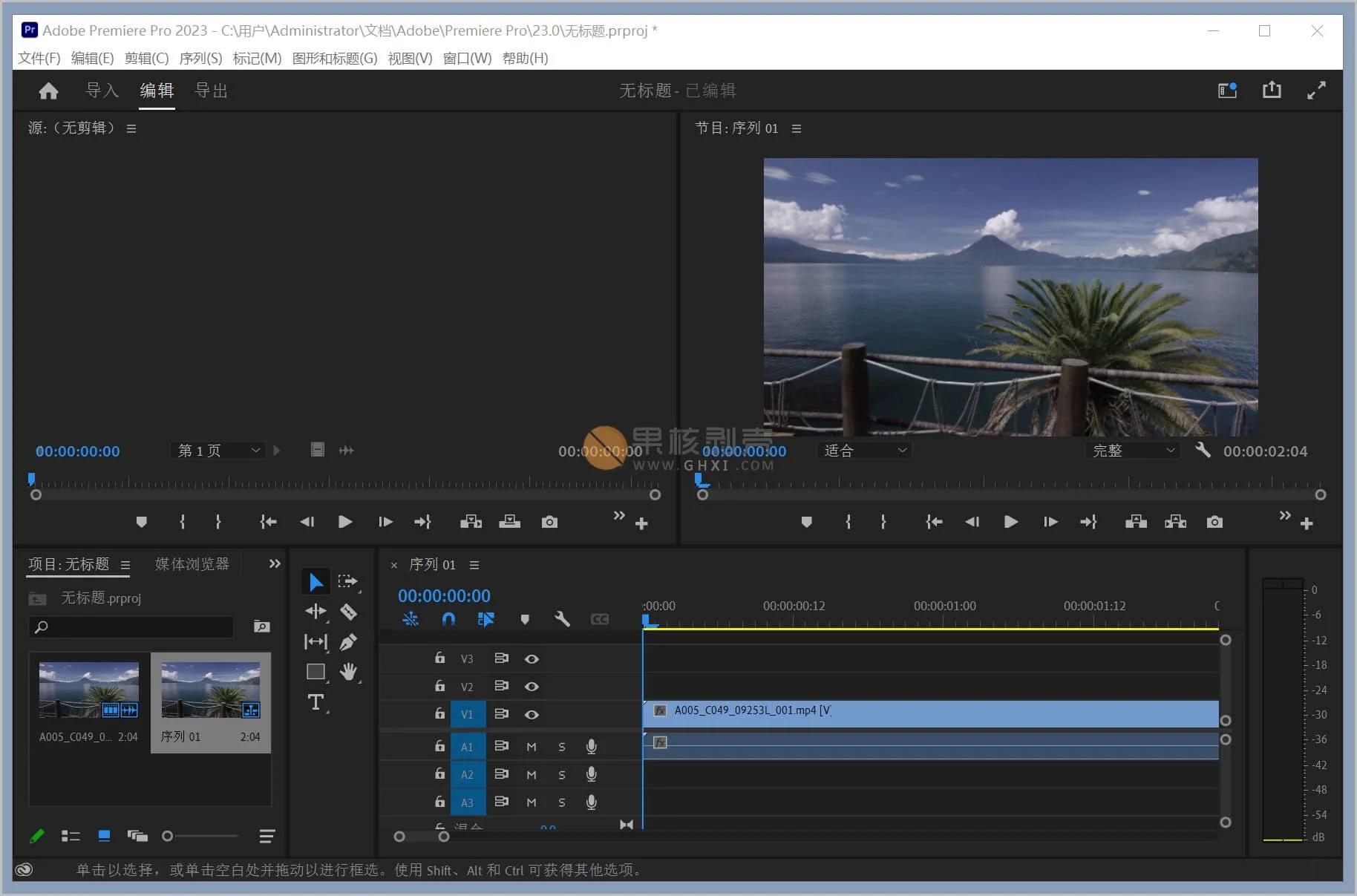
Task: Go to the 导出 workspace
Action: [x=211, y=91]
